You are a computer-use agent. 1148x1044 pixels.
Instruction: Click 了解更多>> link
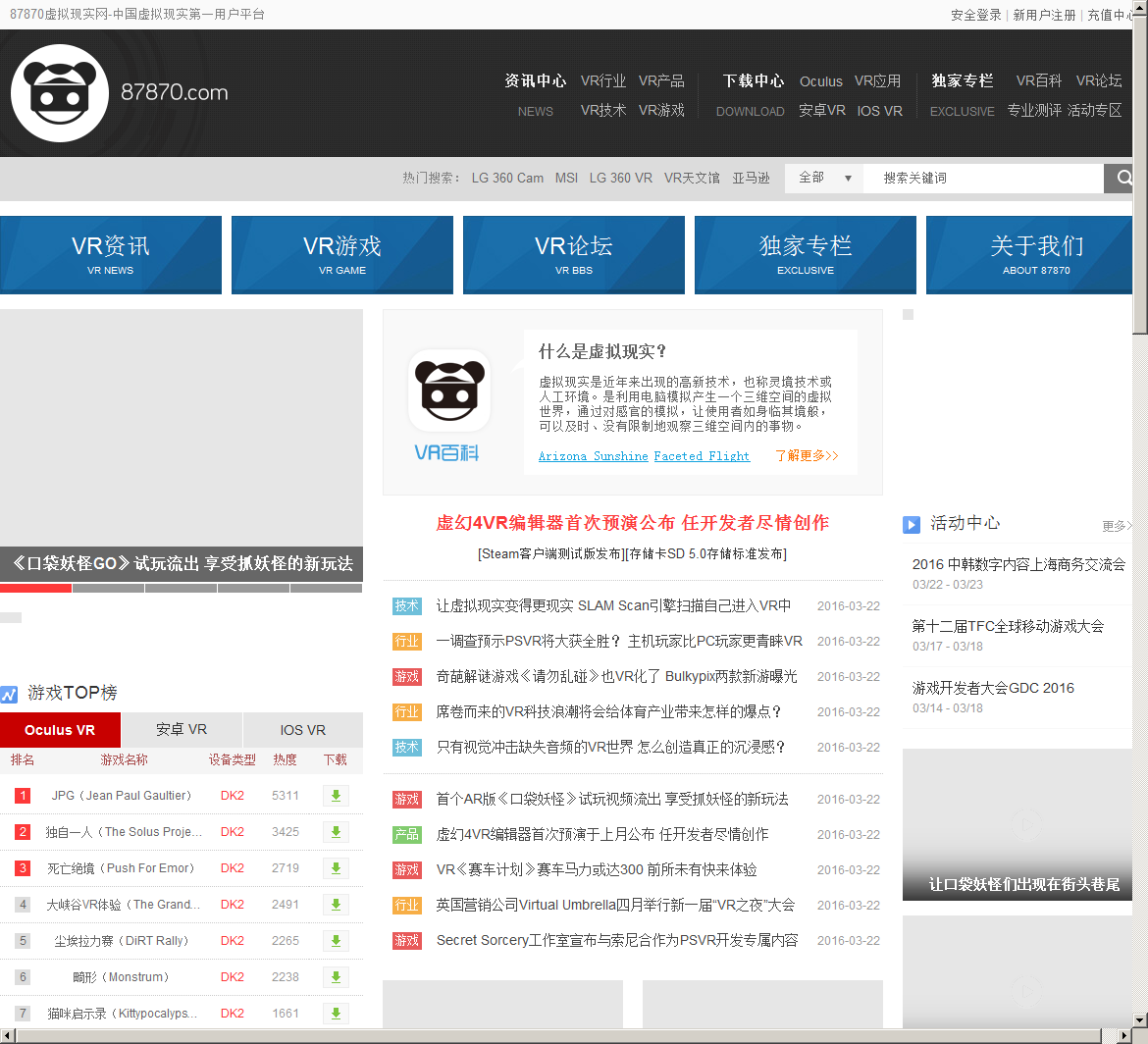pyautogui.click(x=807, y=455)
